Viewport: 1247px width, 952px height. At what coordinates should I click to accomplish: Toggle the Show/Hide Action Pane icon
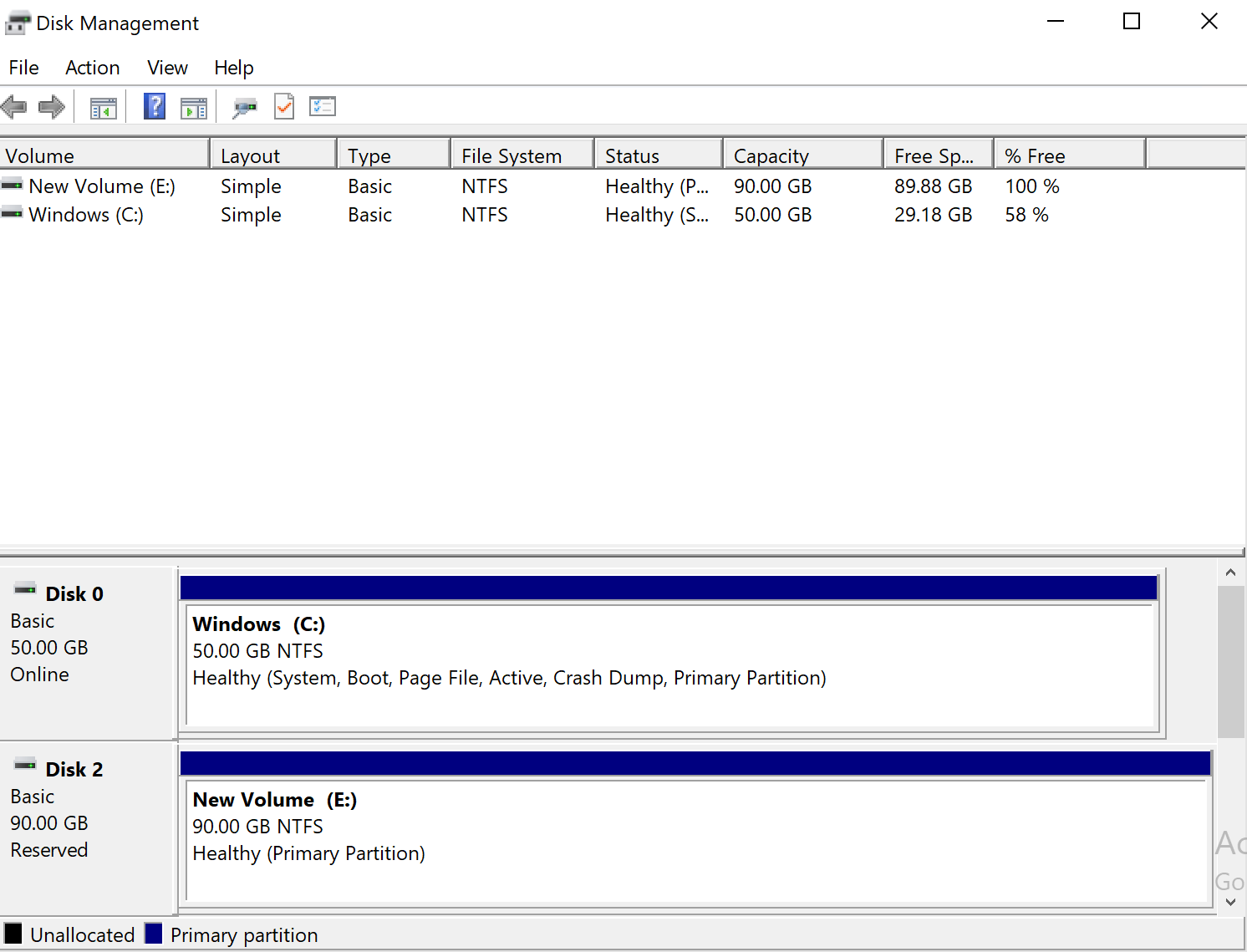point(194,108)
